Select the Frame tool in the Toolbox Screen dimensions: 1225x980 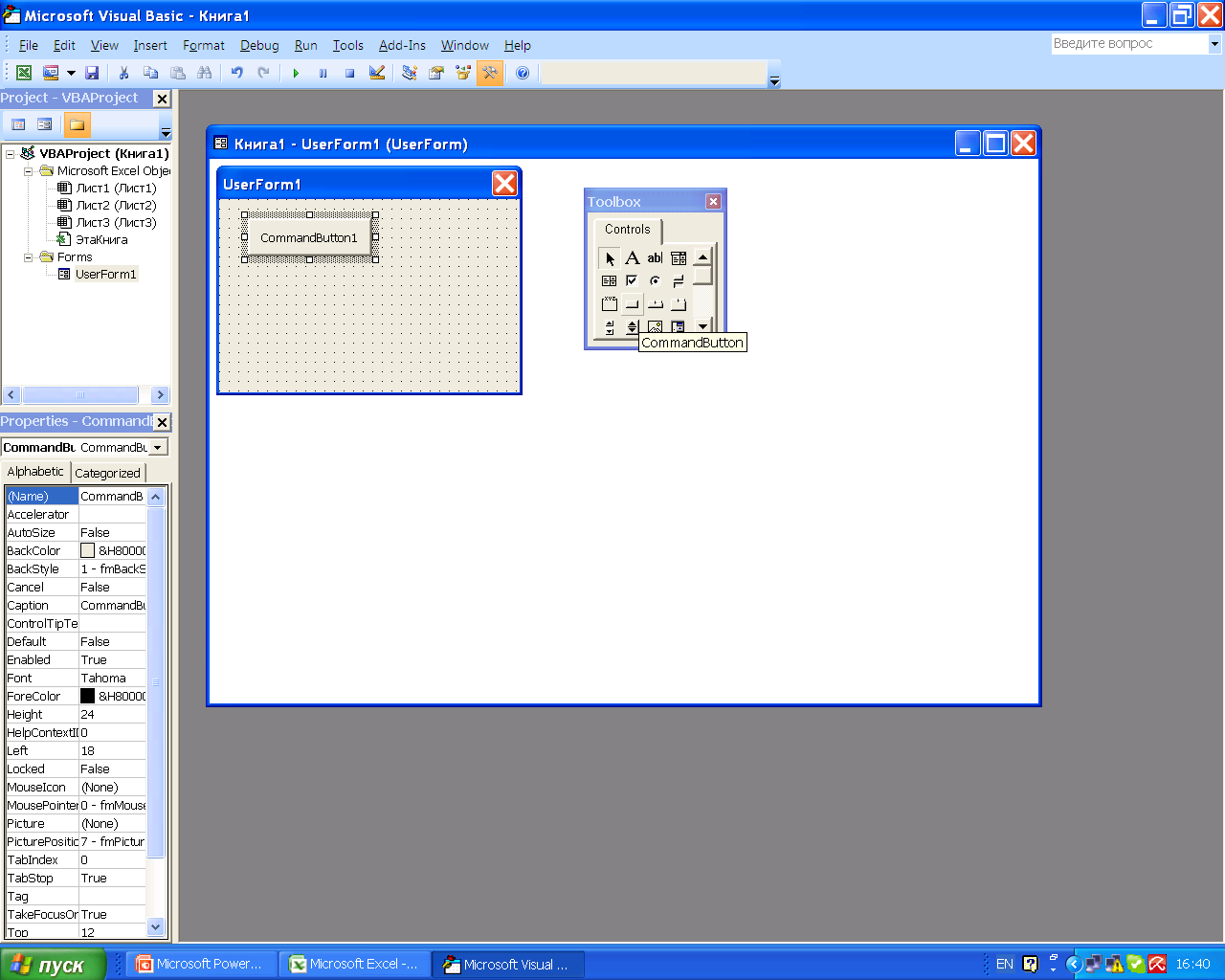(x=610, y=304)
